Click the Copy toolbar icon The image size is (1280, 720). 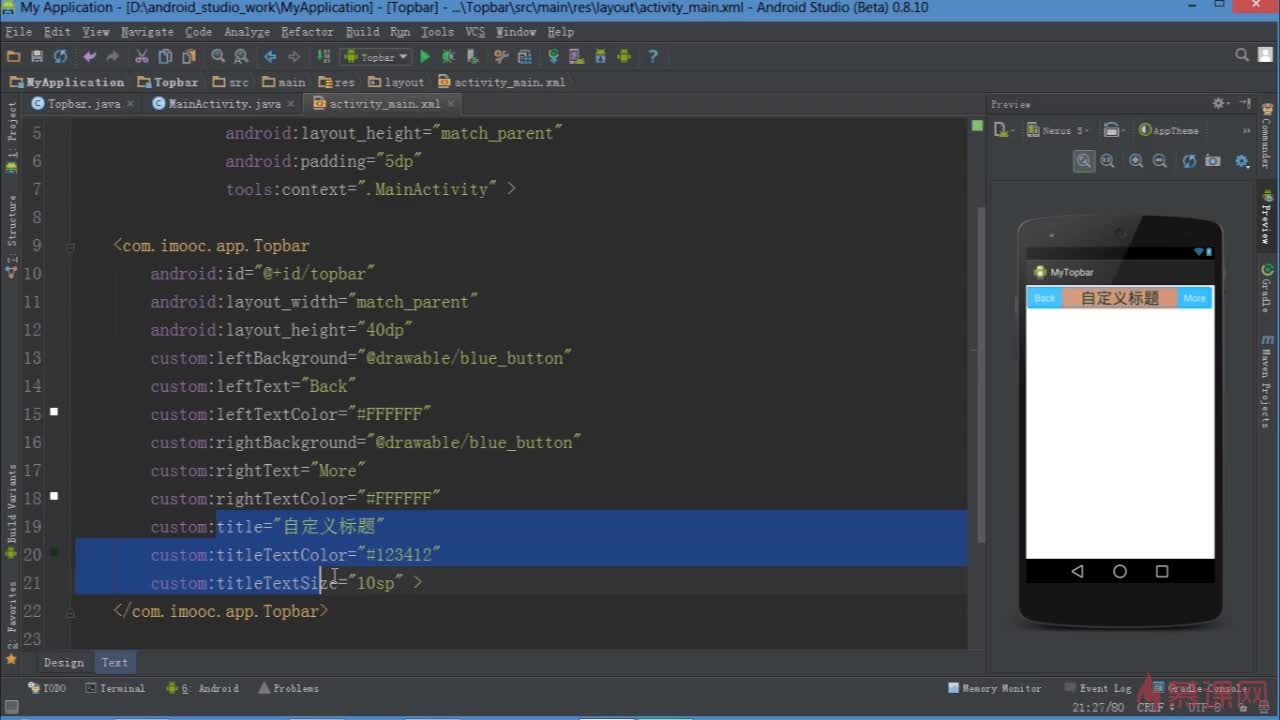click(x=165, y=57)
